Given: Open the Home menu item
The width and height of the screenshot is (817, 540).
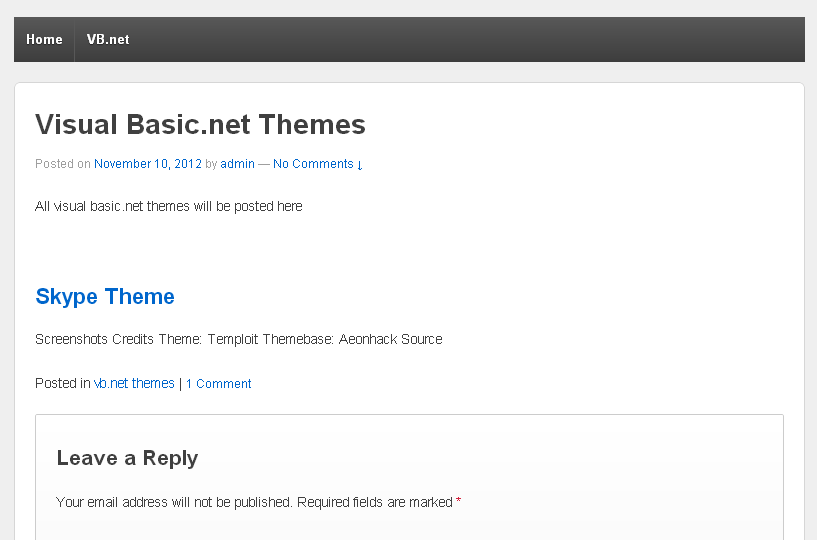Looking at the screenshot, I should point(44,40).
